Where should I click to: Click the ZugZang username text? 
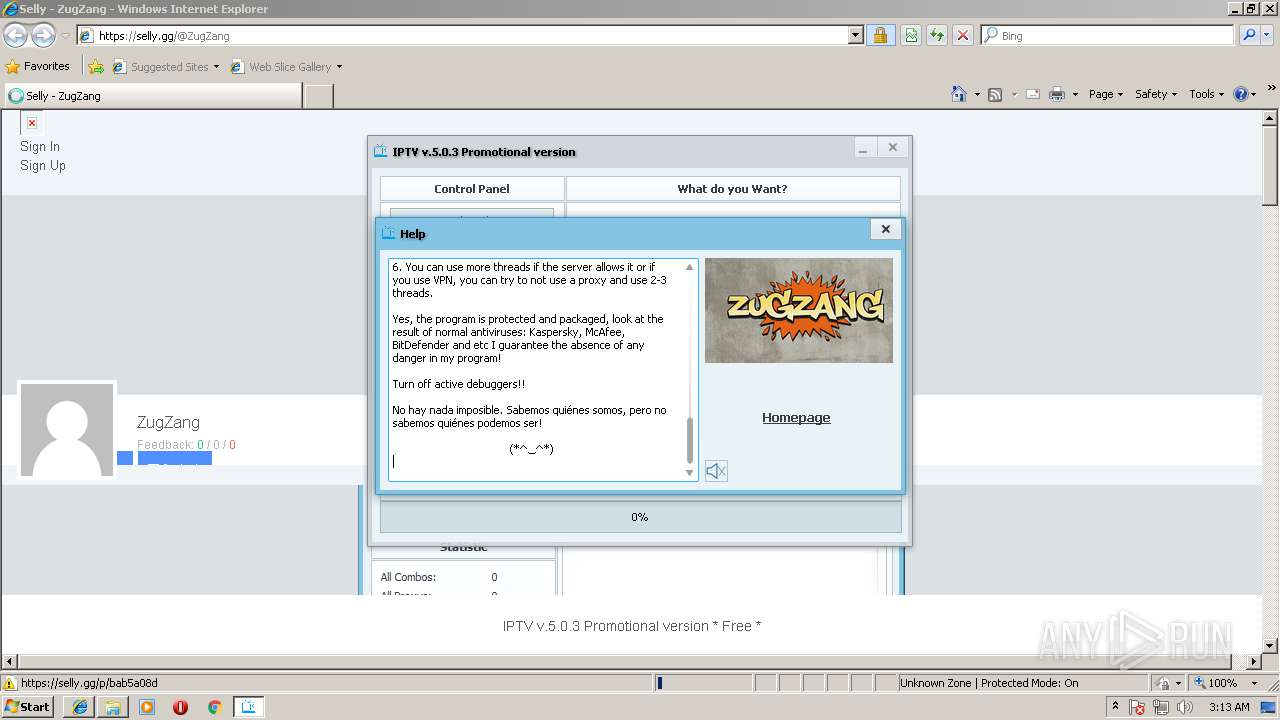pyautogui.click(x=168, y=422)
